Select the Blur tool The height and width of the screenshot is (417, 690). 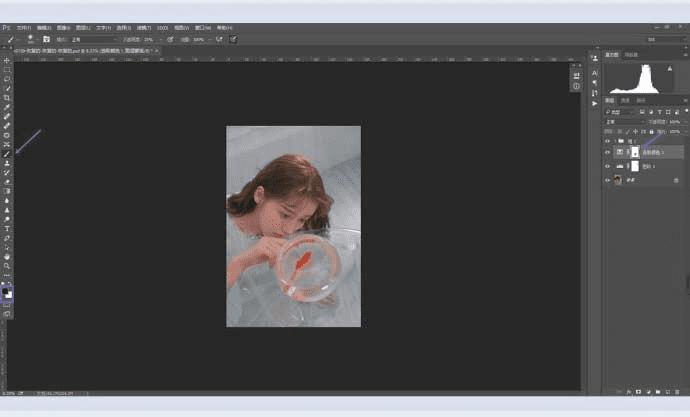coord(7,201)
